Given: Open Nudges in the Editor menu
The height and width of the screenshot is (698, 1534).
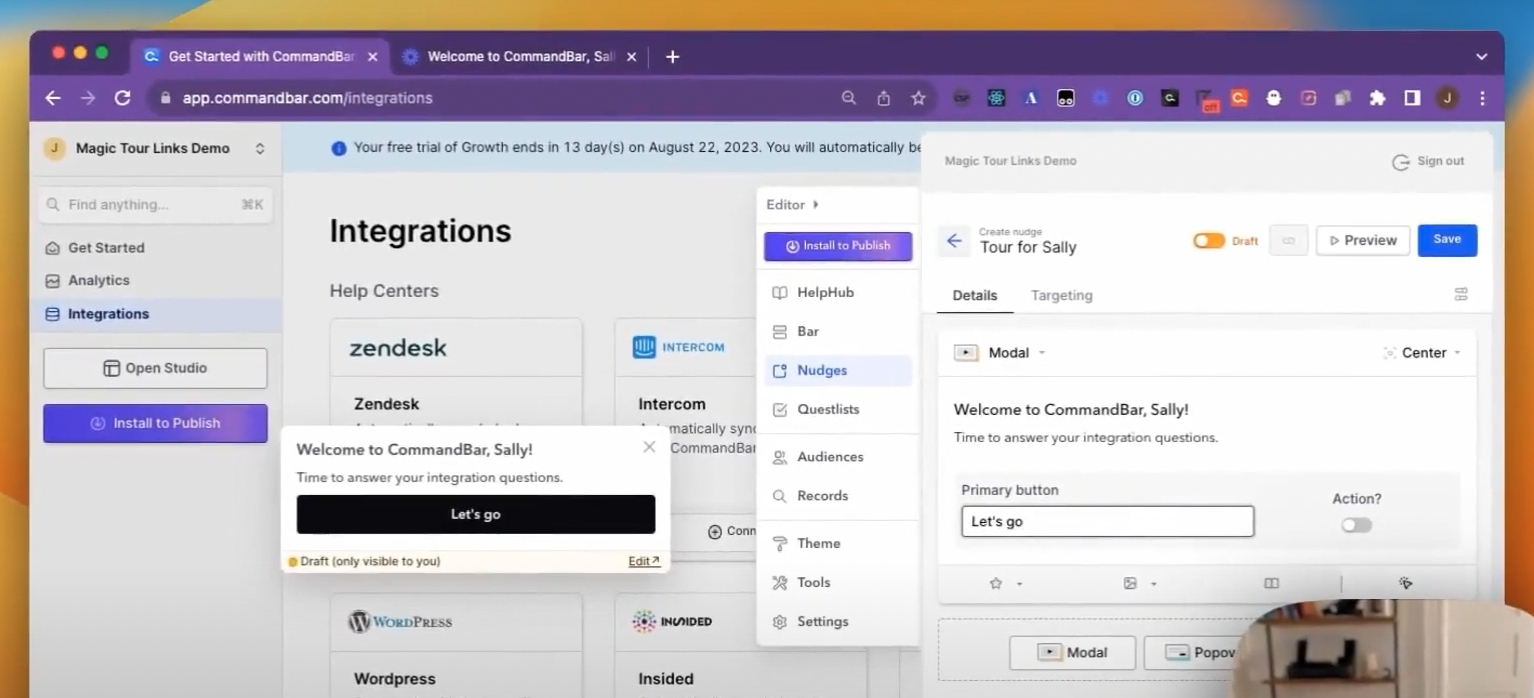Looking at the screenshot, I should click(x=838, y=371).
